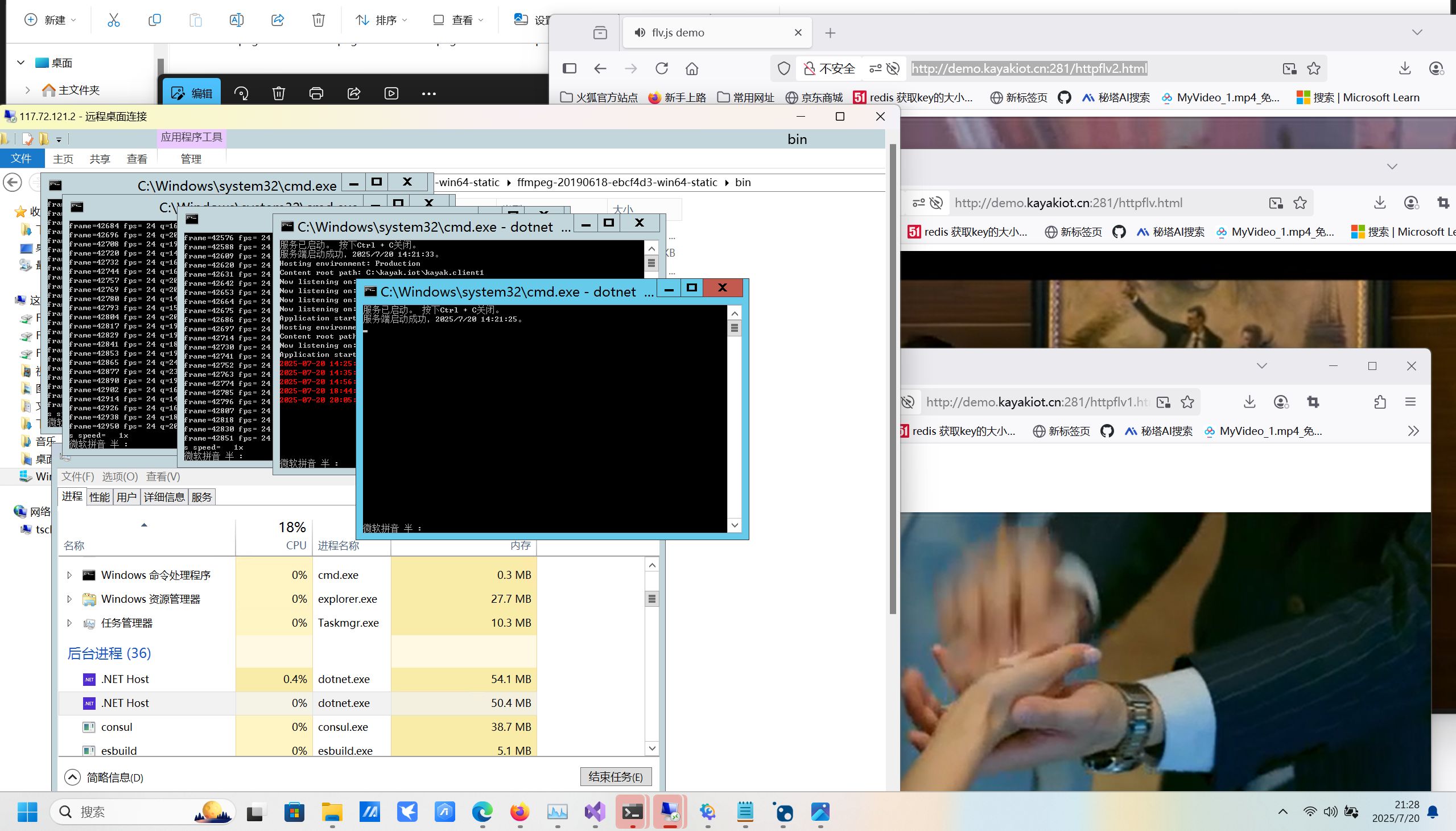The width and height of the screenshot is (1456, 831).
Task: Click the print icon in the photo toolbar
Action: coord(316,93)
